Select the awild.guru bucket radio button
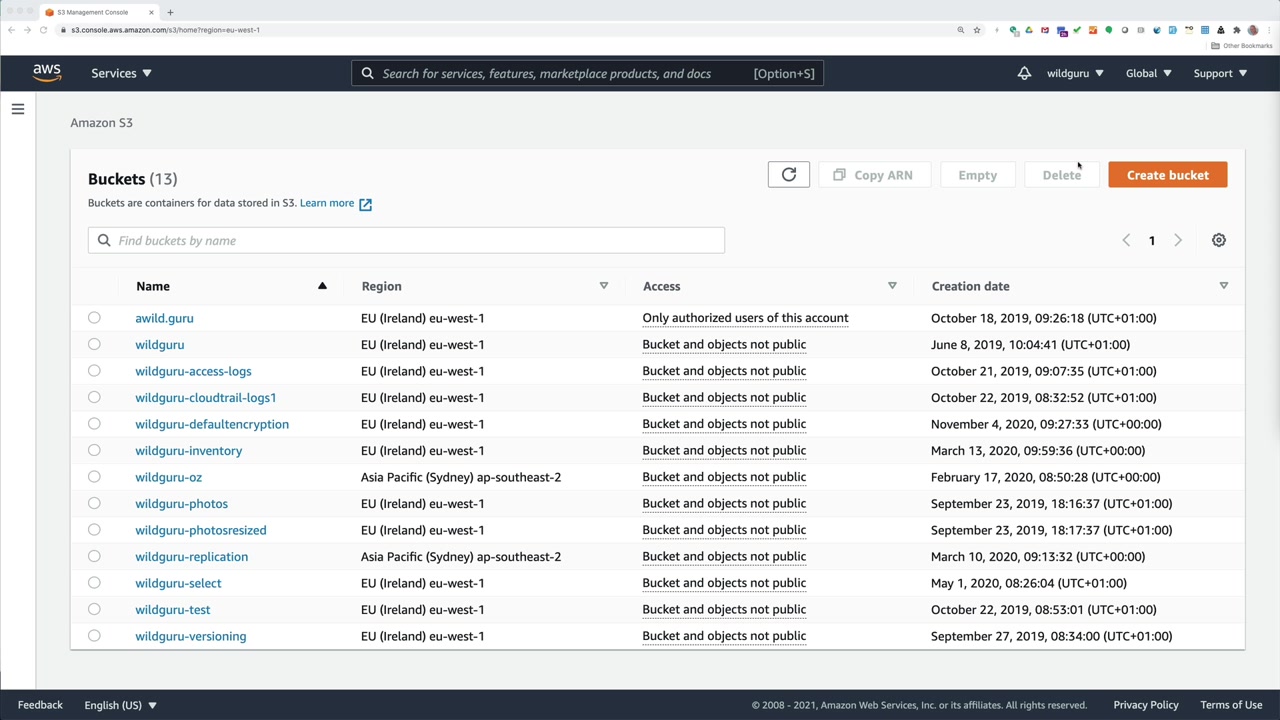 click(x=94, y=318)
